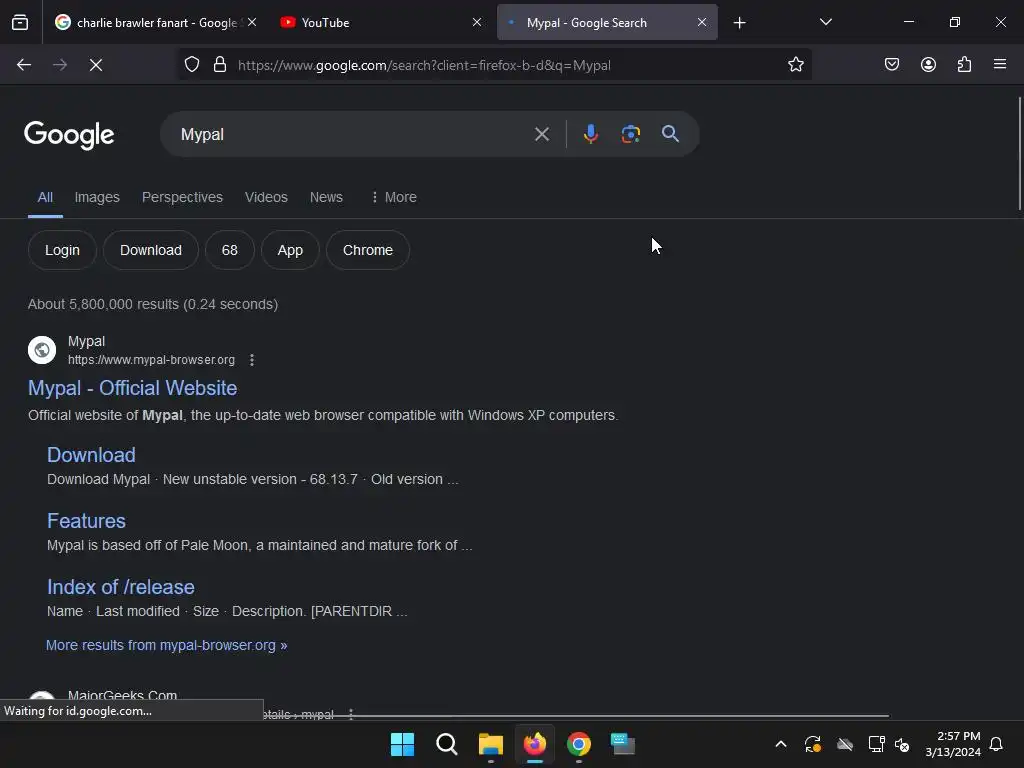Open Firefox application hamburger menu
Viewport: 1024px width, 768px height.
click(1000, 65)
